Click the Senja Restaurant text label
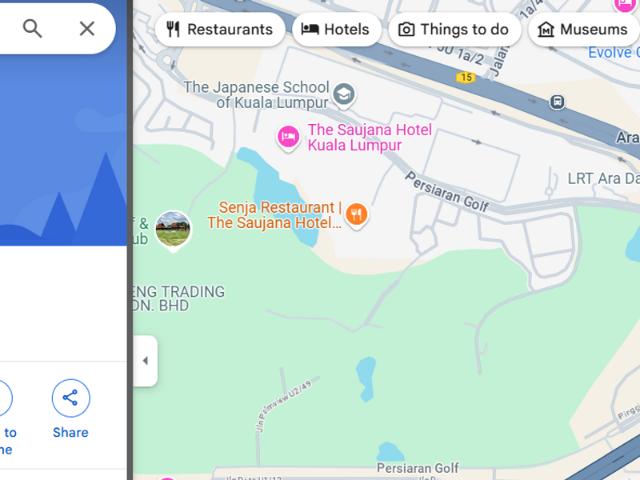 pyautogui.click(x=275, y=215)
